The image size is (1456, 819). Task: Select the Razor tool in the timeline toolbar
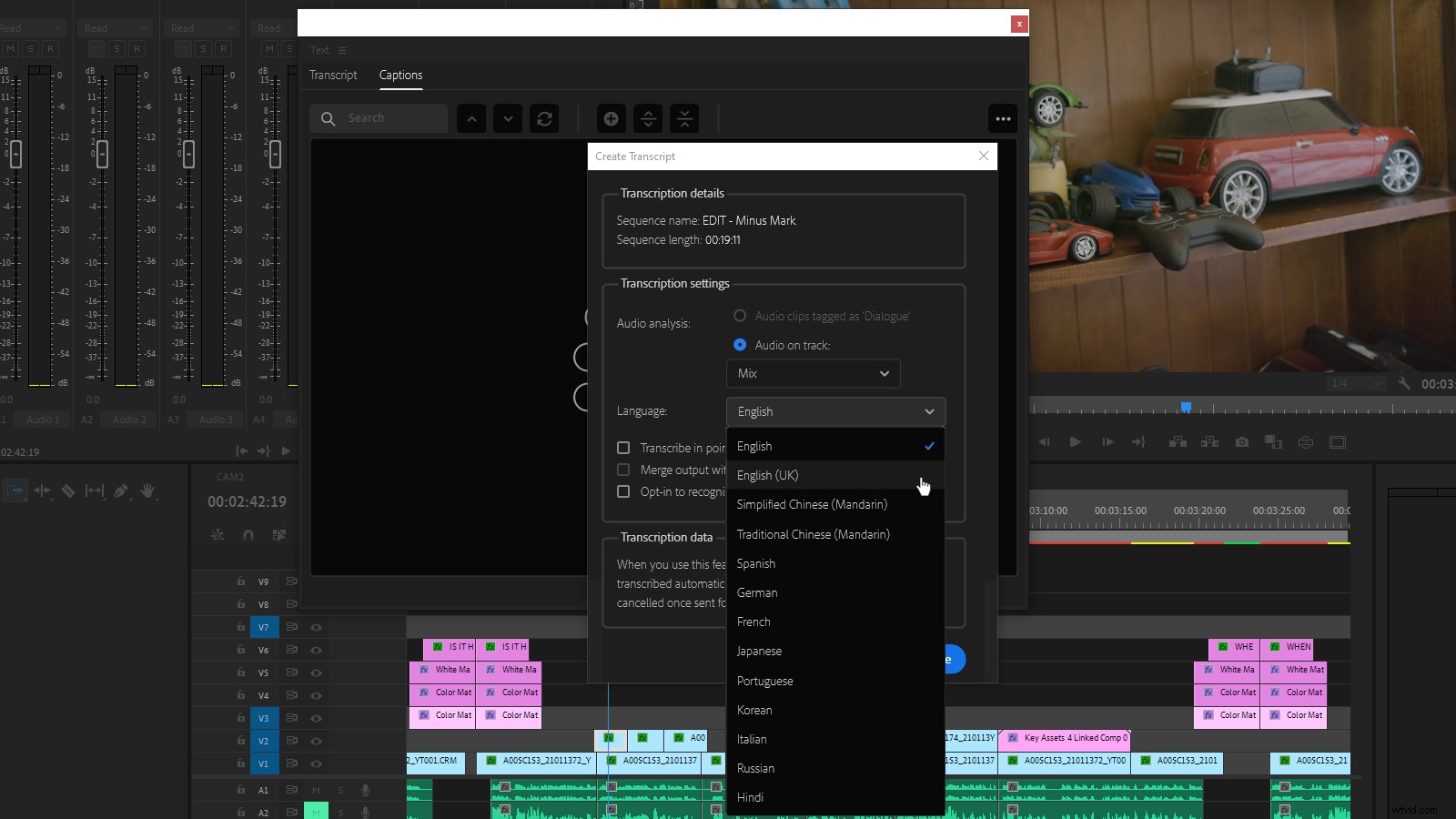click(68, 490)
